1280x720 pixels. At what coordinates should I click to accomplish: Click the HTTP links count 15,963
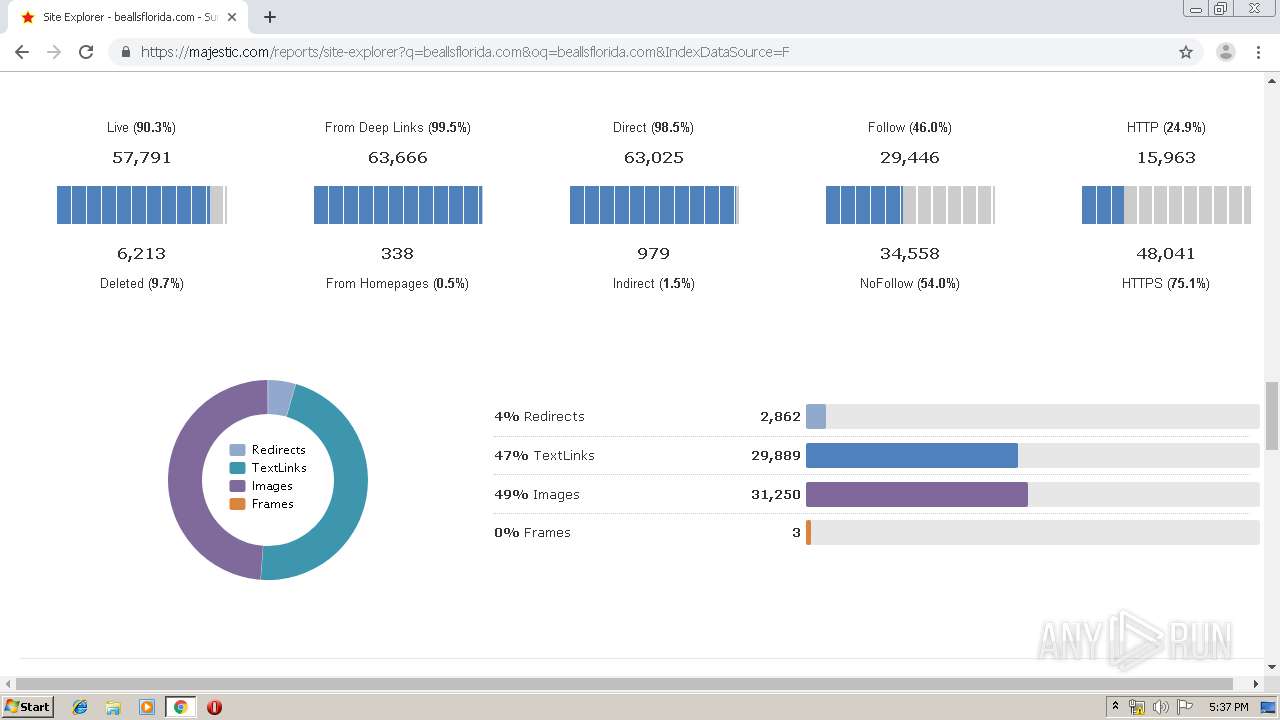coord(1166,157)
